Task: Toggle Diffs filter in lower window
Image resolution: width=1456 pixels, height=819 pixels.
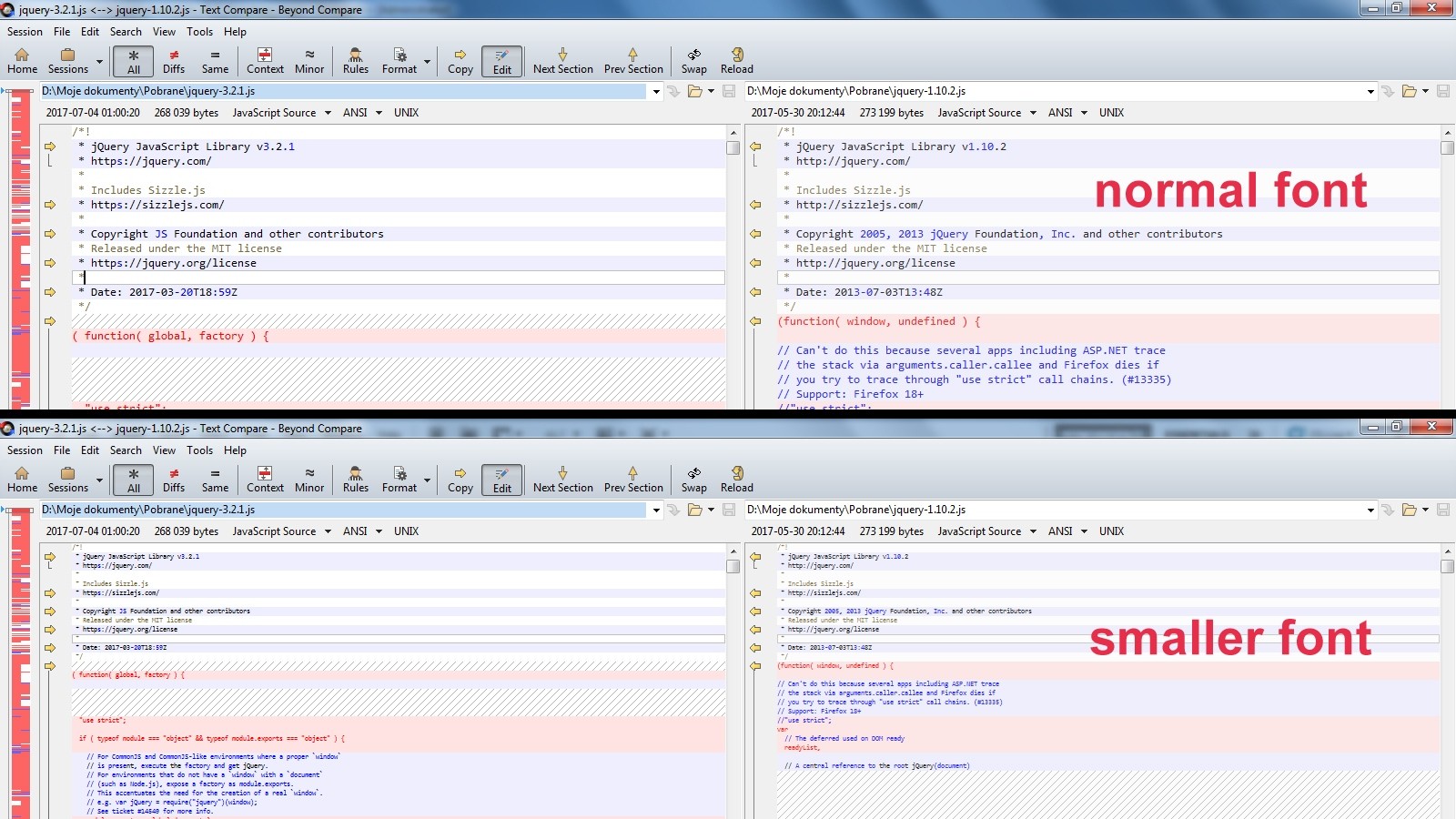Action: (x=174, y=480)
